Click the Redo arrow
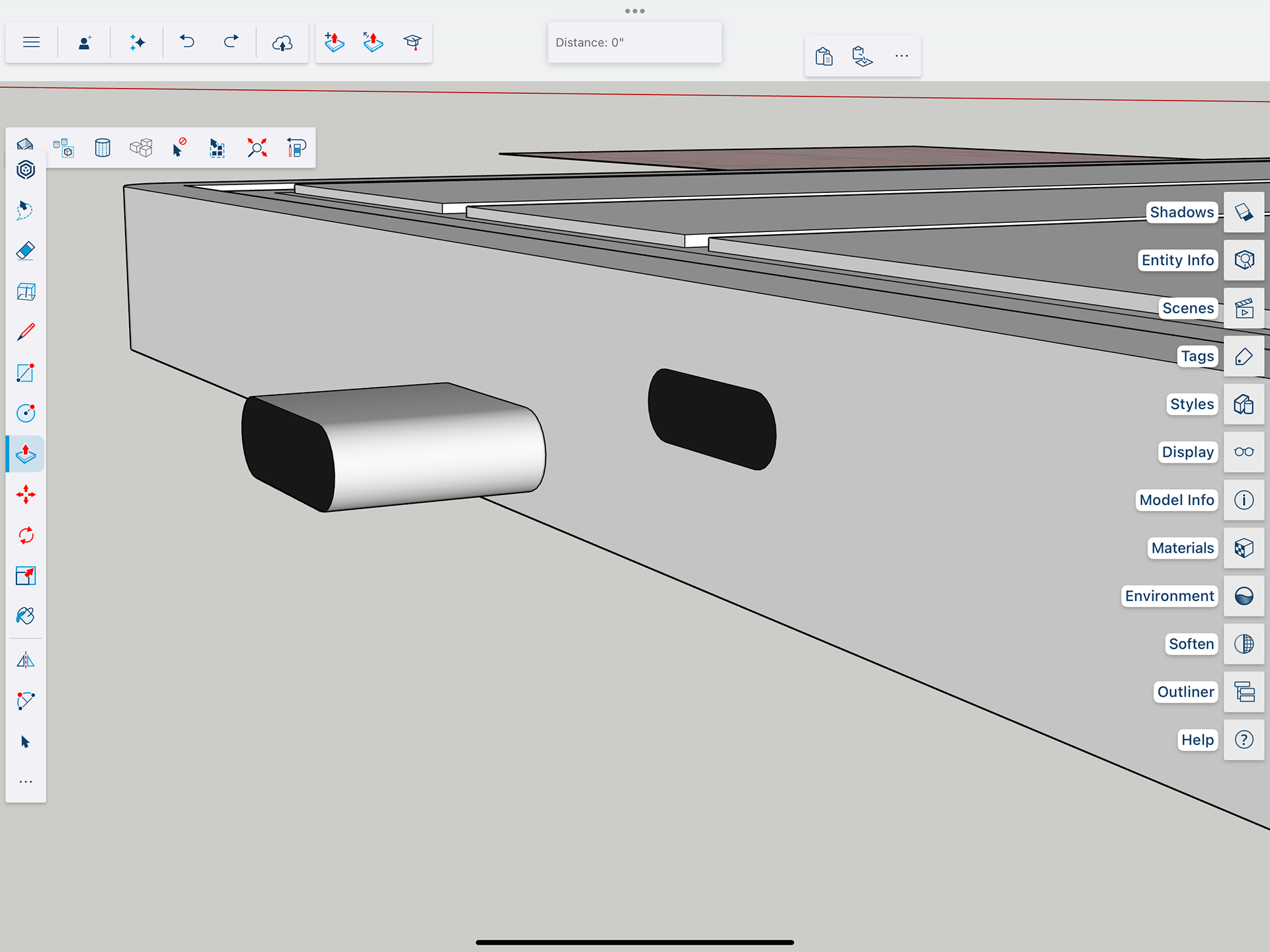Viewport: 1270px width, 952px height. [x=231, y=42]
